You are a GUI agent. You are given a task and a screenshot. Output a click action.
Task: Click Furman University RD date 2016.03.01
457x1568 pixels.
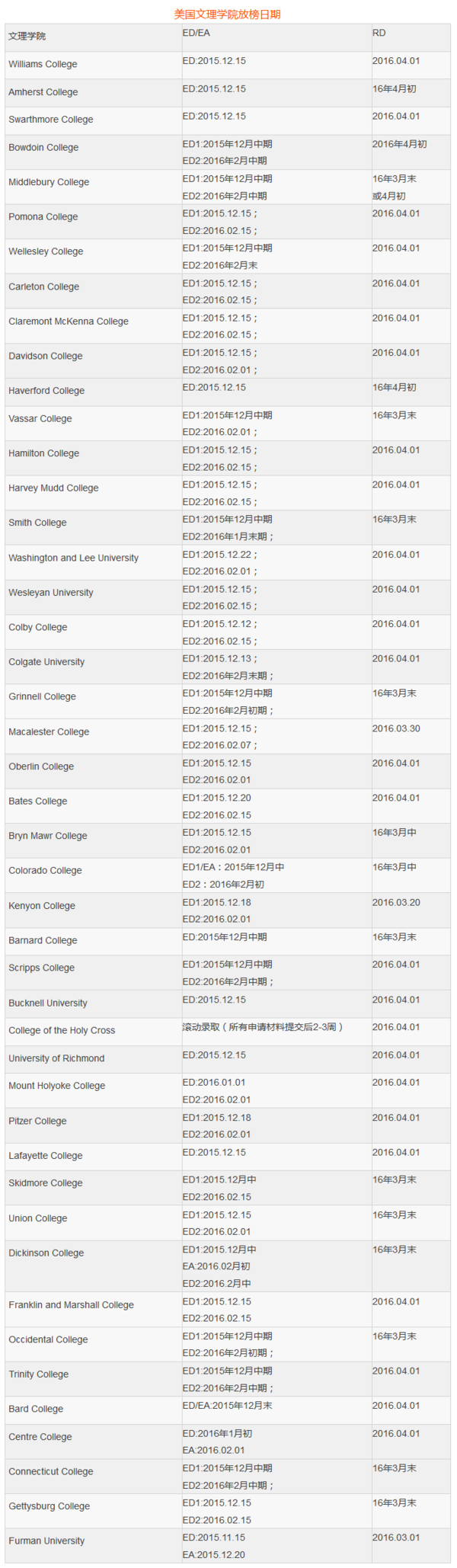coord(396,1538)
